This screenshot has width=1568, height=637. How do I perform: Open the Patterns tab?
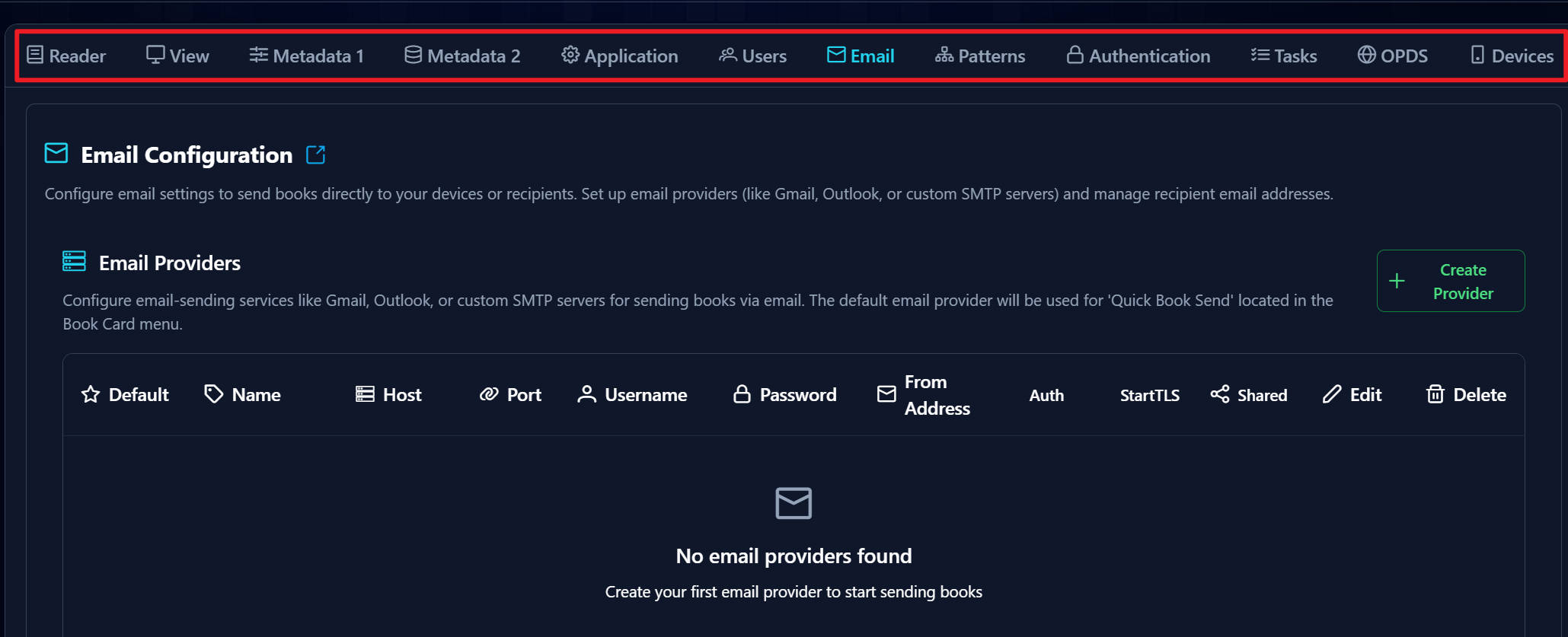point(980,56)
